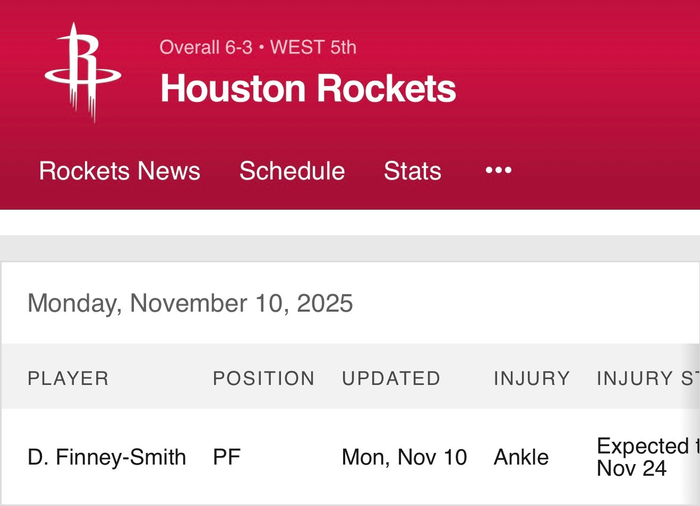Viewport: 700px width, 506px height.
Task: Click the Ankle injury cell
Action: pos(521,457)
